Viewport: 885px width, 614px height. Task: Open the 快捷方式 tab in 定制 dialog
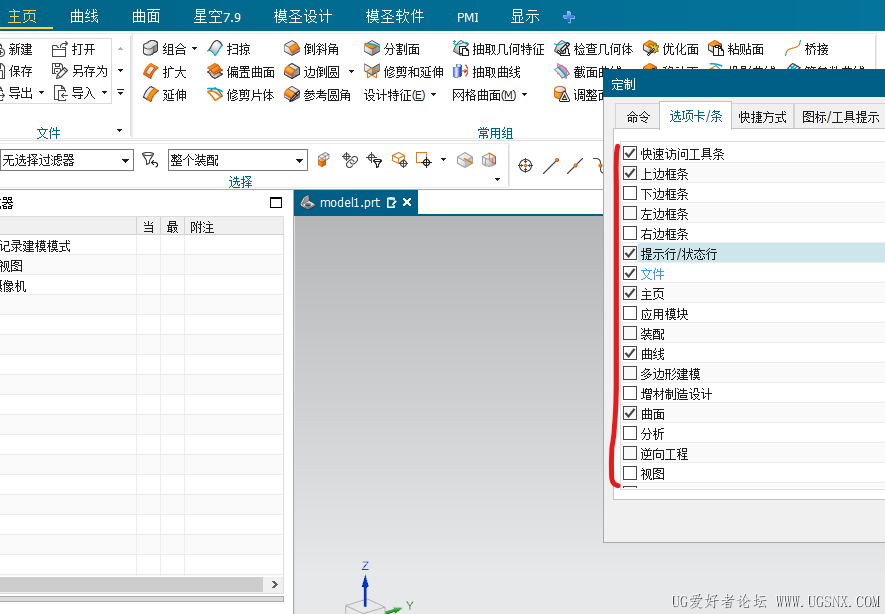(x=762, y=117)
